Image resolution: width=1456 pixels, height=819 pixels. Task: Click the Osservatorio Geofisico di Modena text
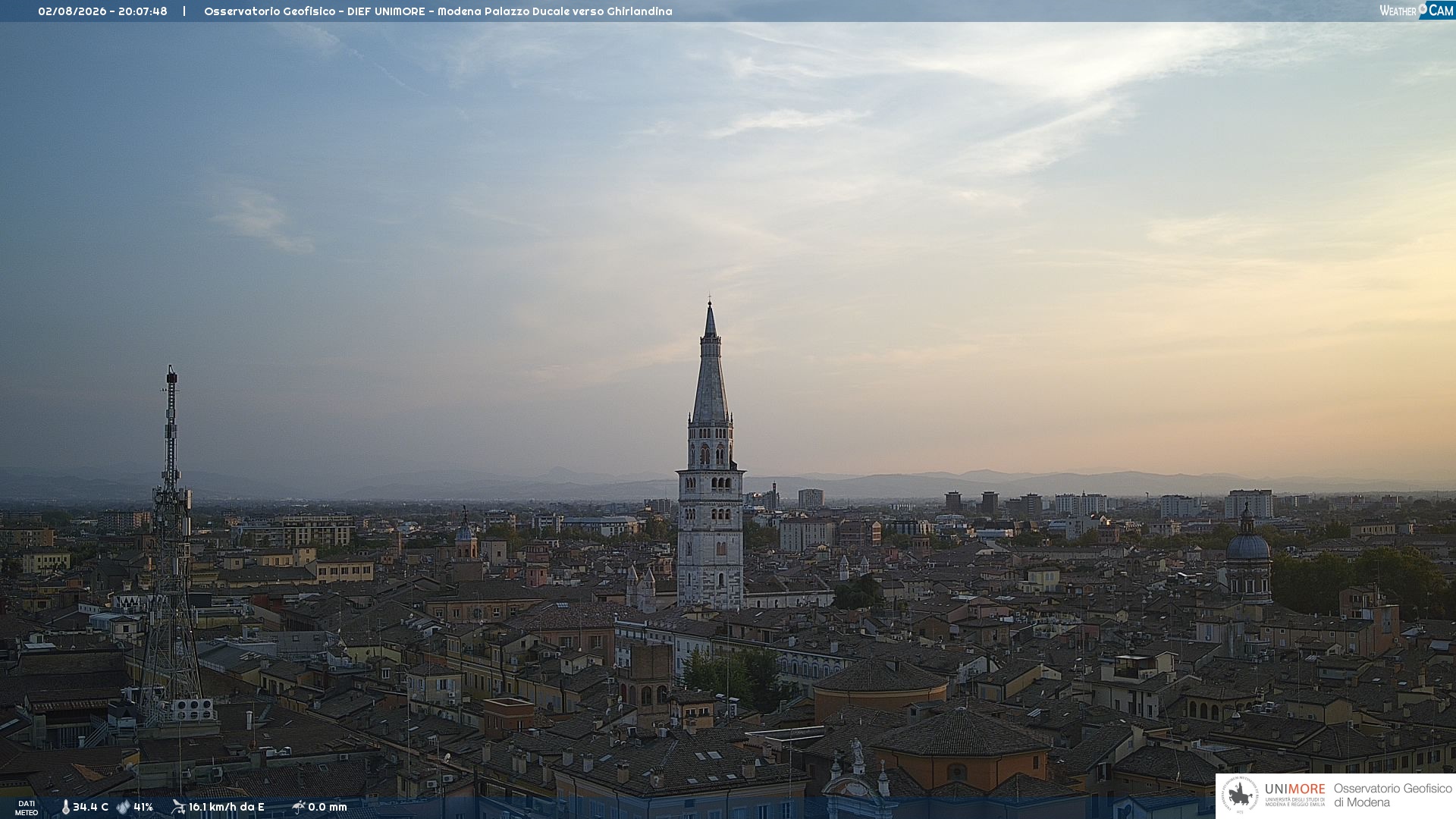tap(1393, 795)
